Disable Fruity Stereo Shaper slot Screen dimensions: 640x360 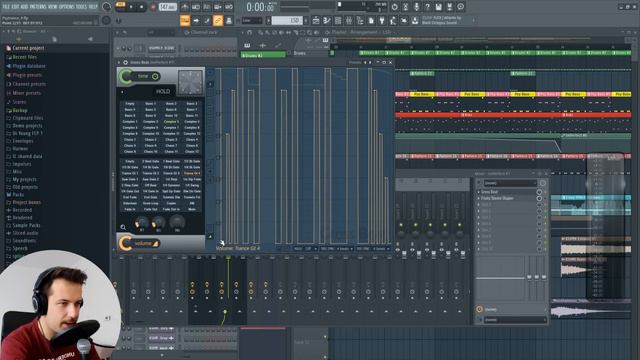[539, 198]
